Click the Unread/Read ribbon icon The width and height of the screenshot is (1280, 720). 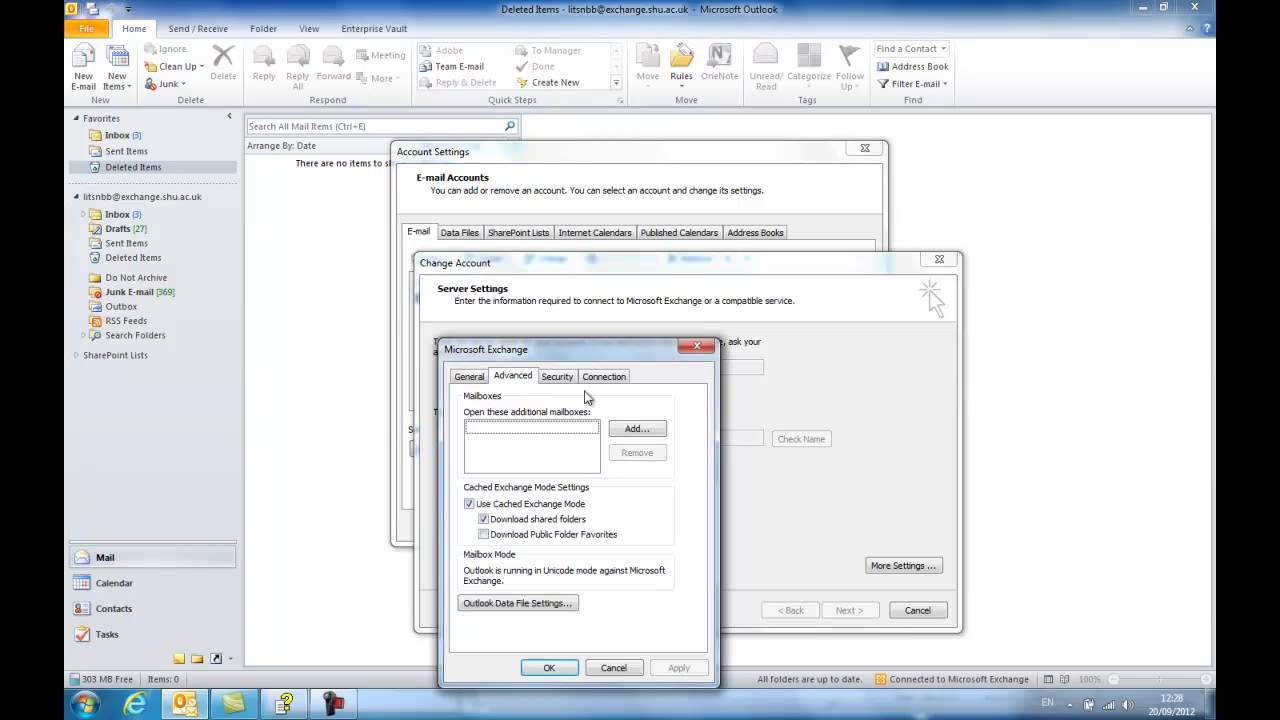coord(766,67)
